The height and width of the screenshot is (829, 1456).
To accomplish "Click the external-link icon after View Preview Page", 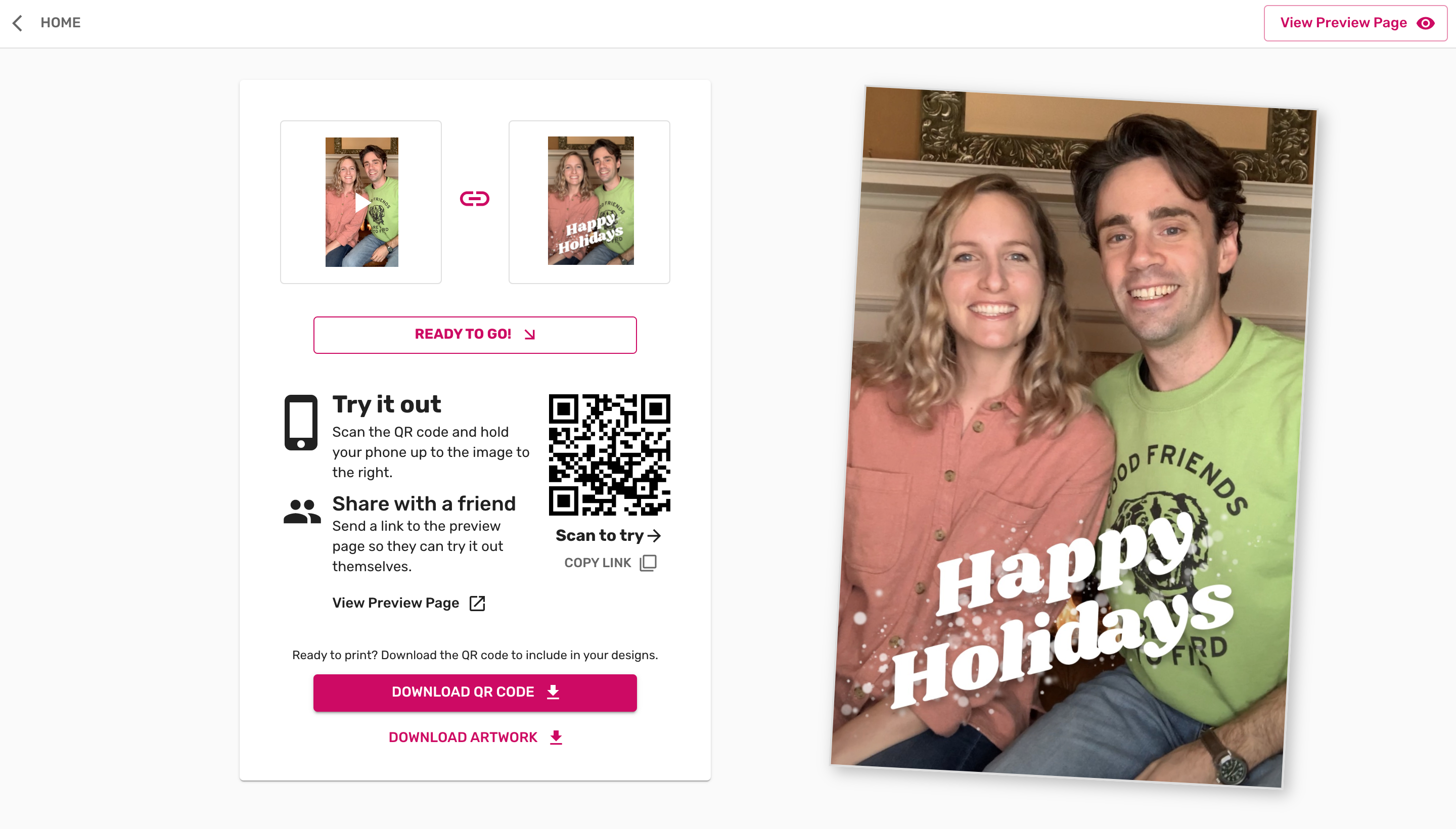I will pyautogui.click(x=477, y=603).
